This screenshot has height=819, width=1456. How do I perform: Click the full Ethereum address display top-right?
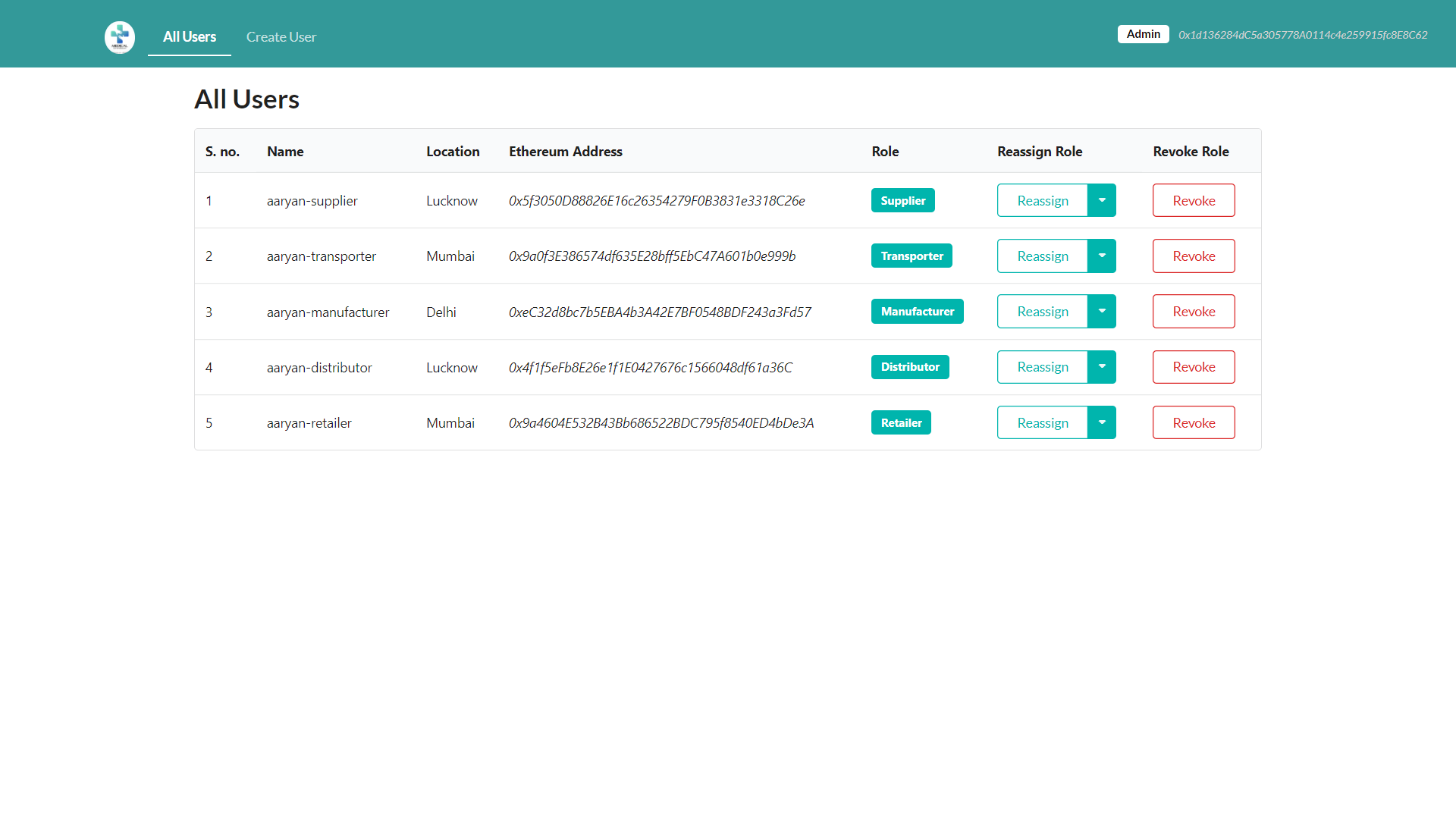(x=1304, y=33)
